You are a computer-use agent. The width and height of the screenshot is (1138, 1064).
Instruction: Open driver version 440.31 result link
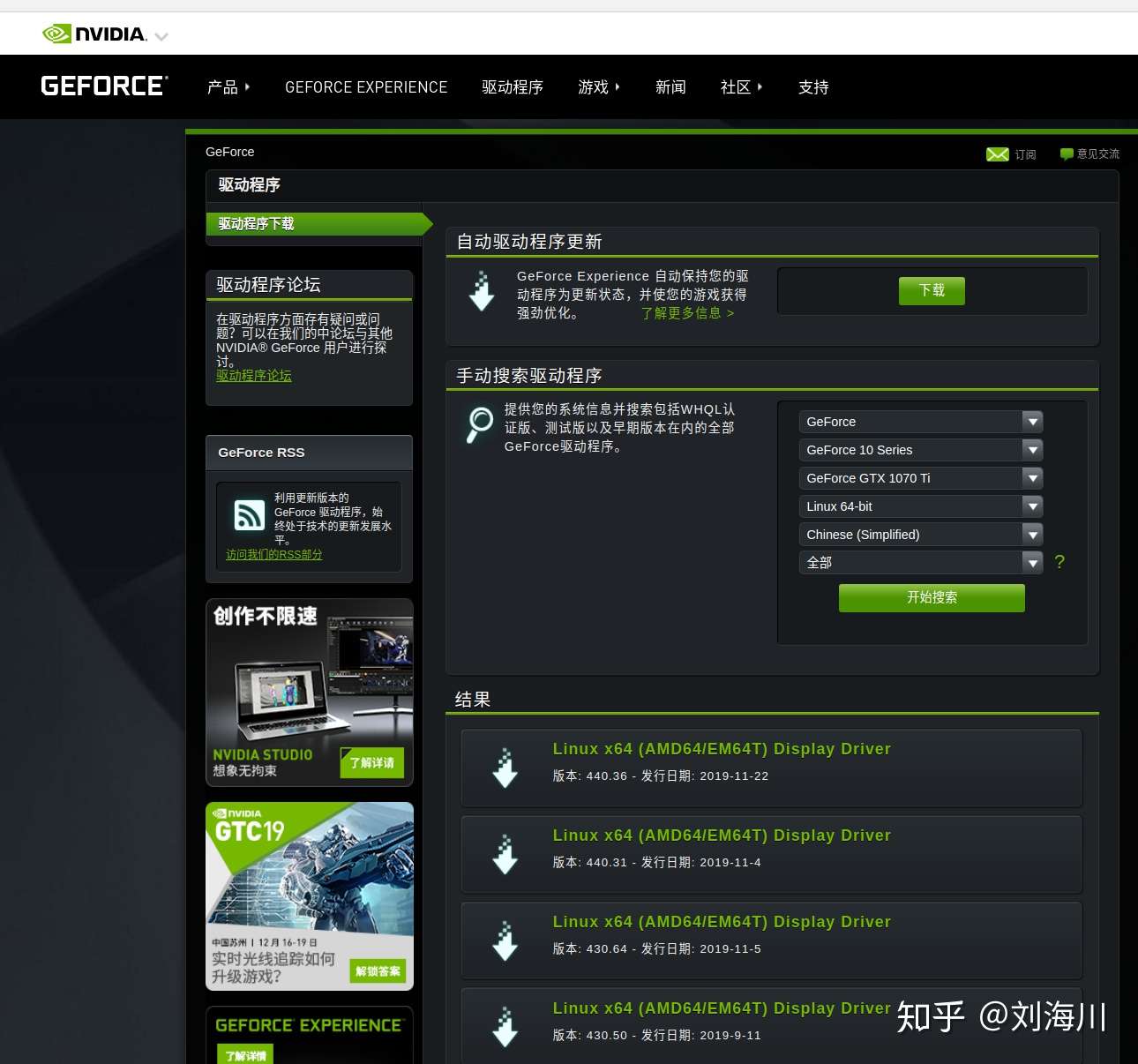click(722, 835)
